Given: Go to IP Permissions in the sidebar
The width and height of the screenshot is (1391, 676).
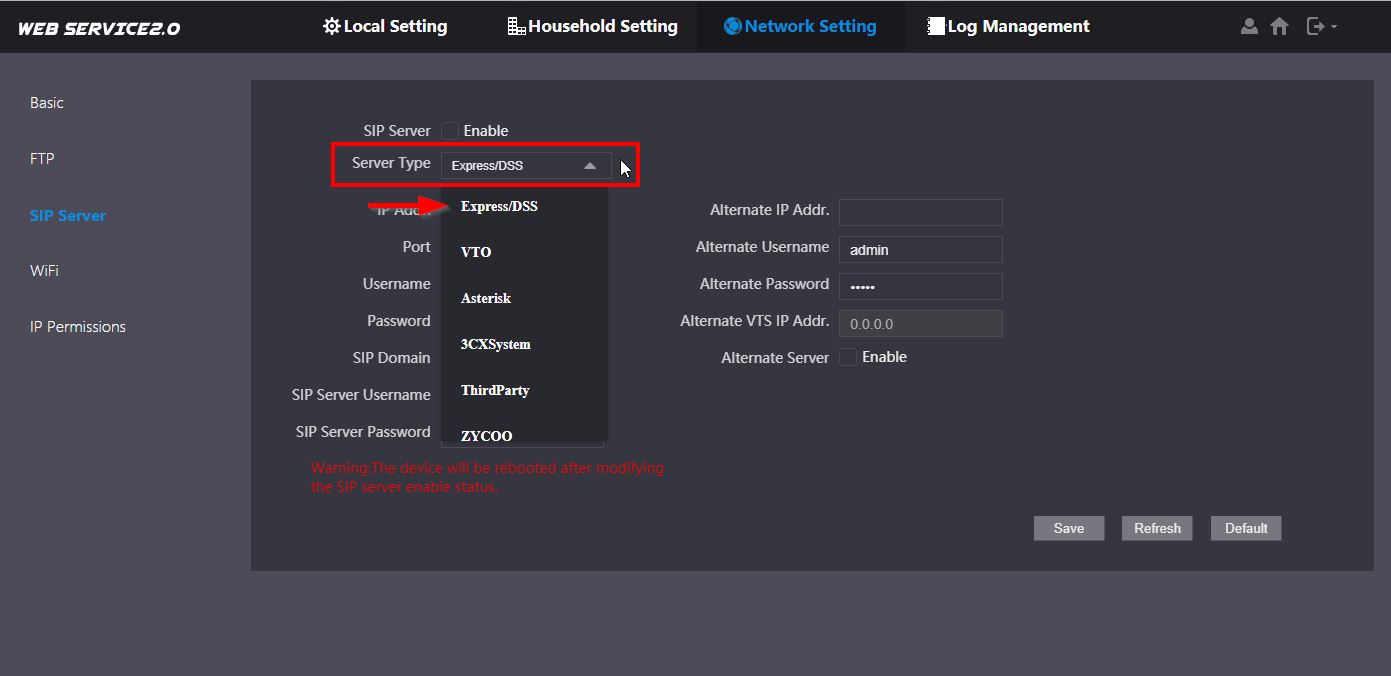Looking at the screenshot, I should pyautogui.click(x=78, y=326).
